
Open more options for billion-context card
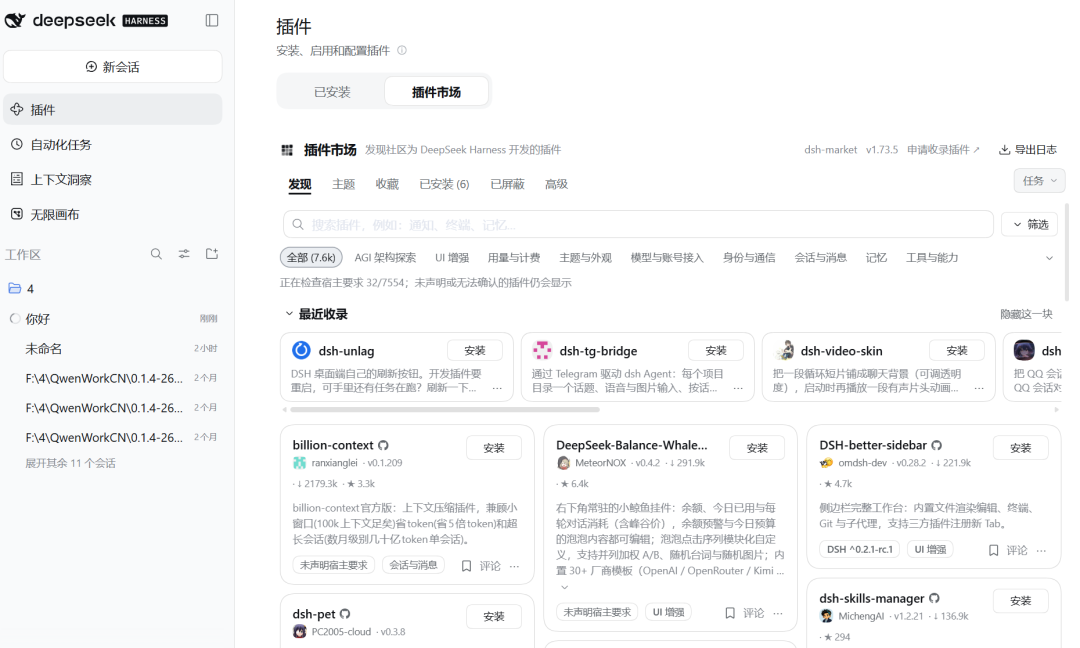tap(515, 566)
